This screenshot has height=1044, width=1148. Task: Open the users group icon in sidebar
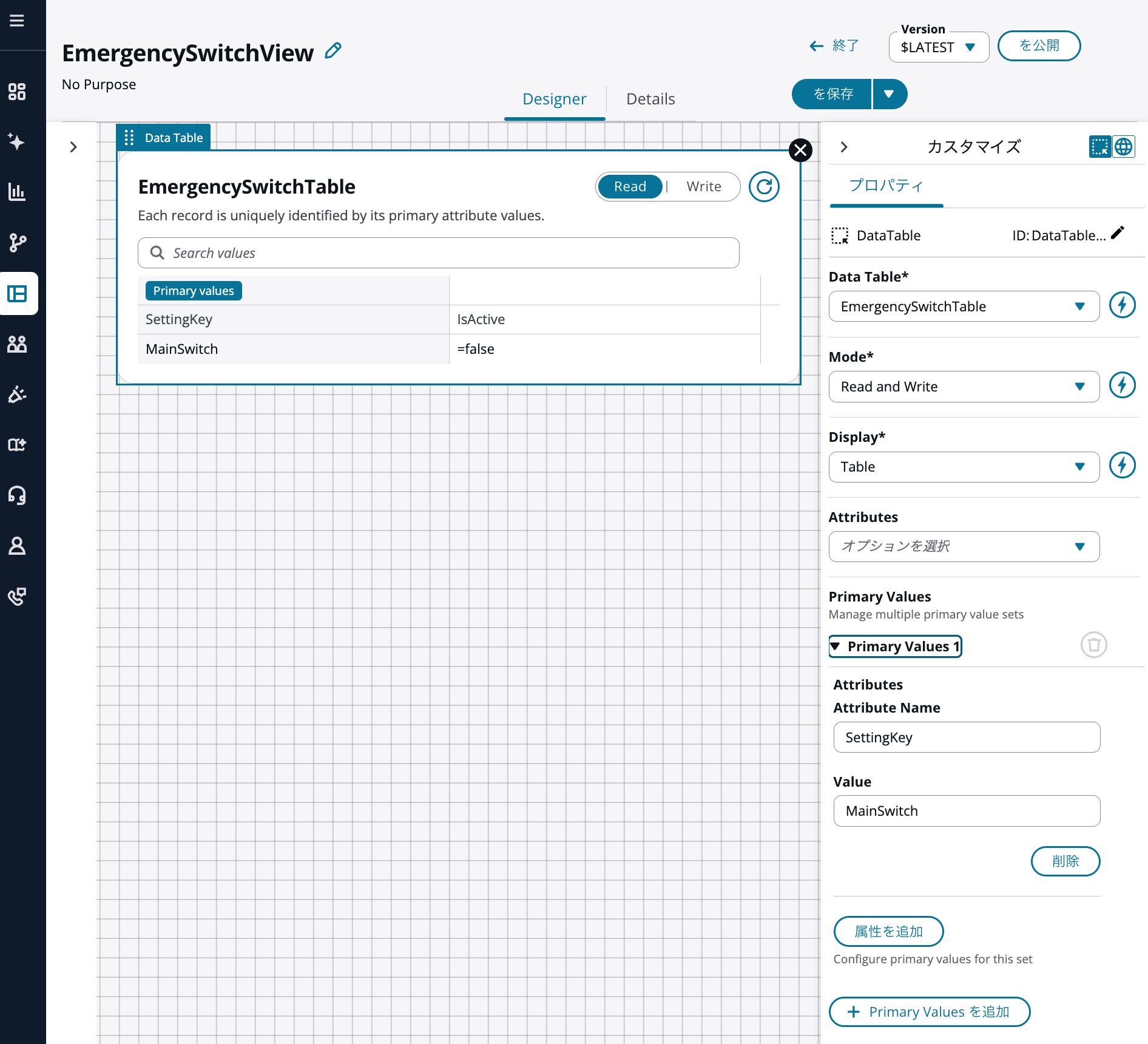pyautogui.click(x=17, y=344)
